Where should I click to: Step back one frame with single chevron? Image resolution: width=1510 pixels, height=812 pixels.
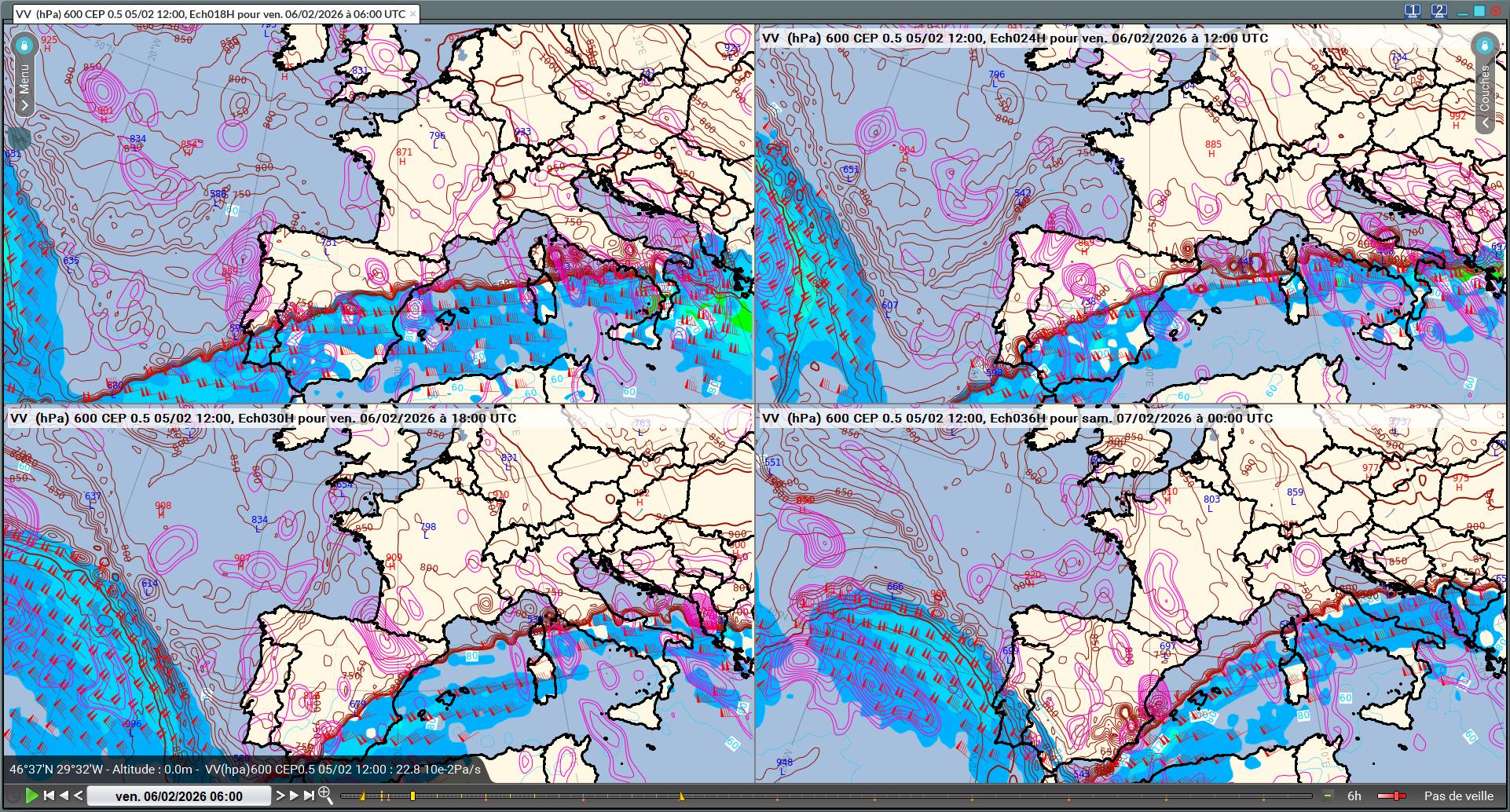pos(78,796)
